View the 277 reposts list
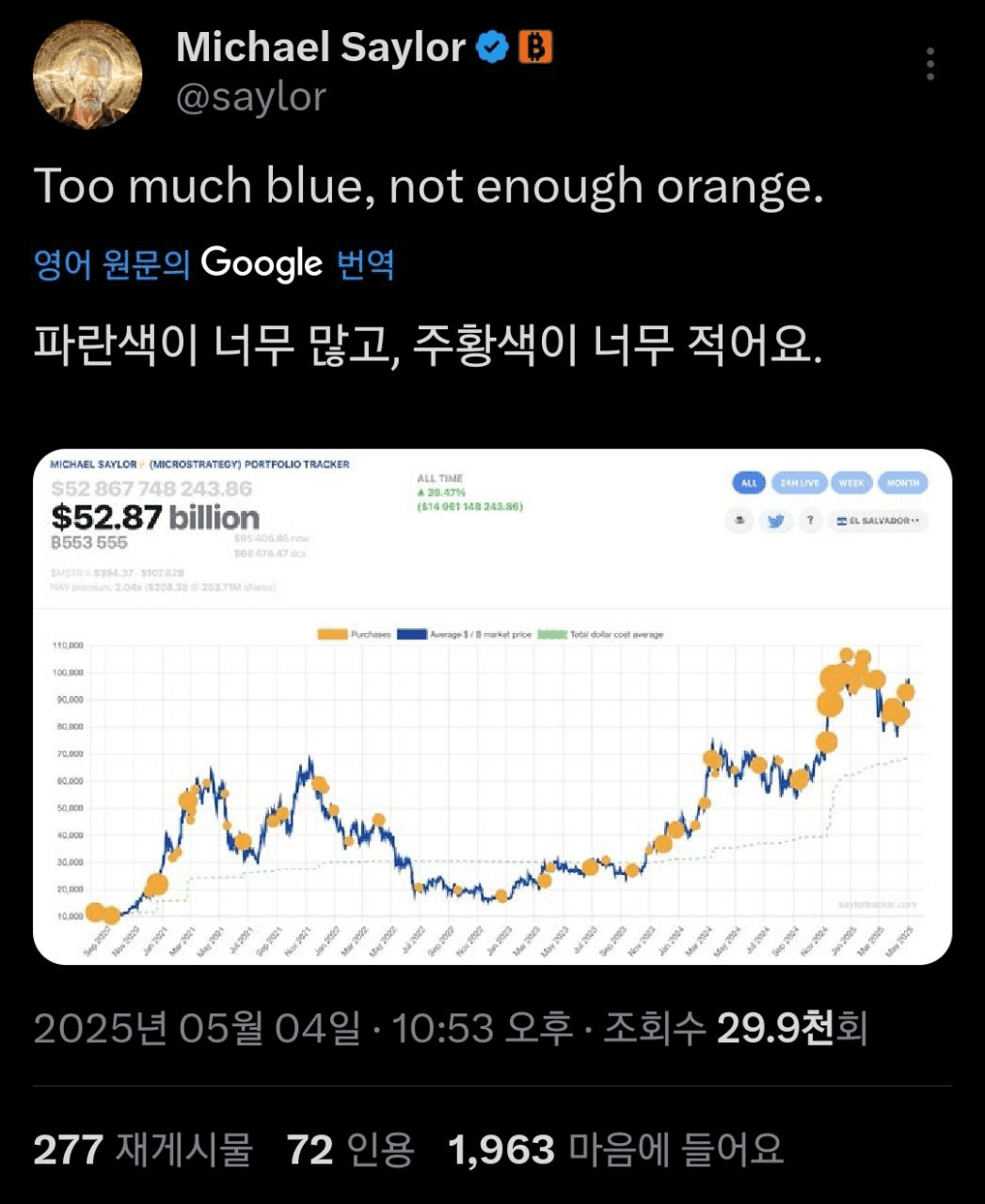The width and height of the screenshot is (985, 1204). point(143,1149)
